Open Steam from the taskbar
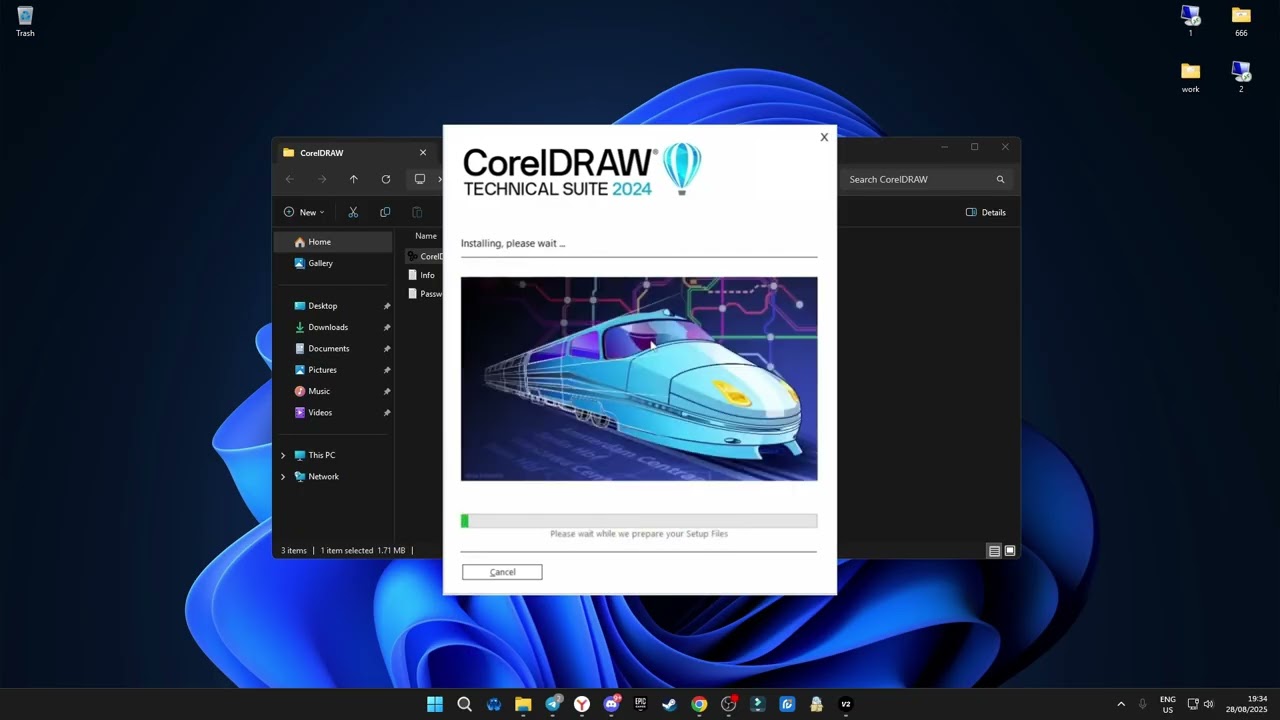Screen dimensions: 1280x720 670,704
